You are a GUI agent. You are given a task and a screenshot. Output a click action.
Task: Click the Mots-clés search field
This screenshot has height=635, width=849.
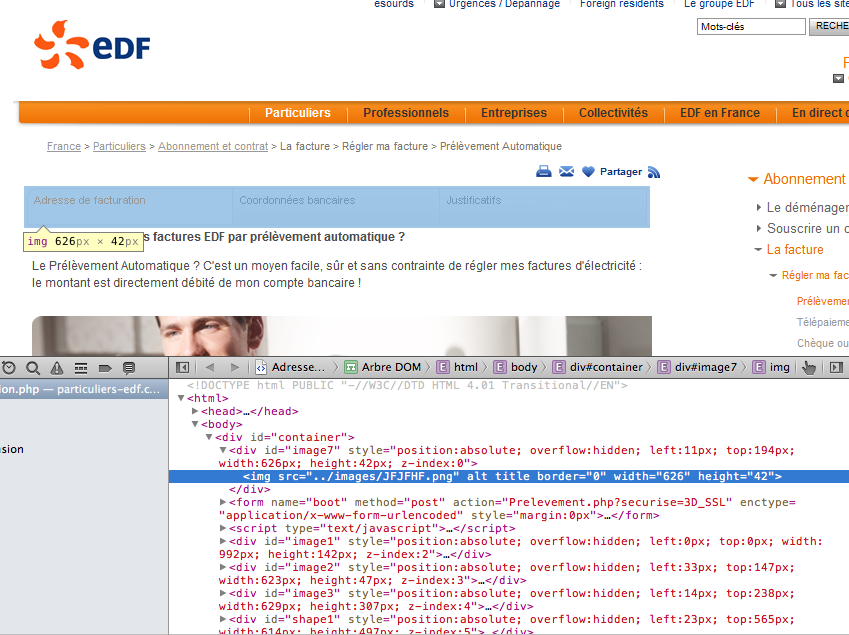pos(750,27)
